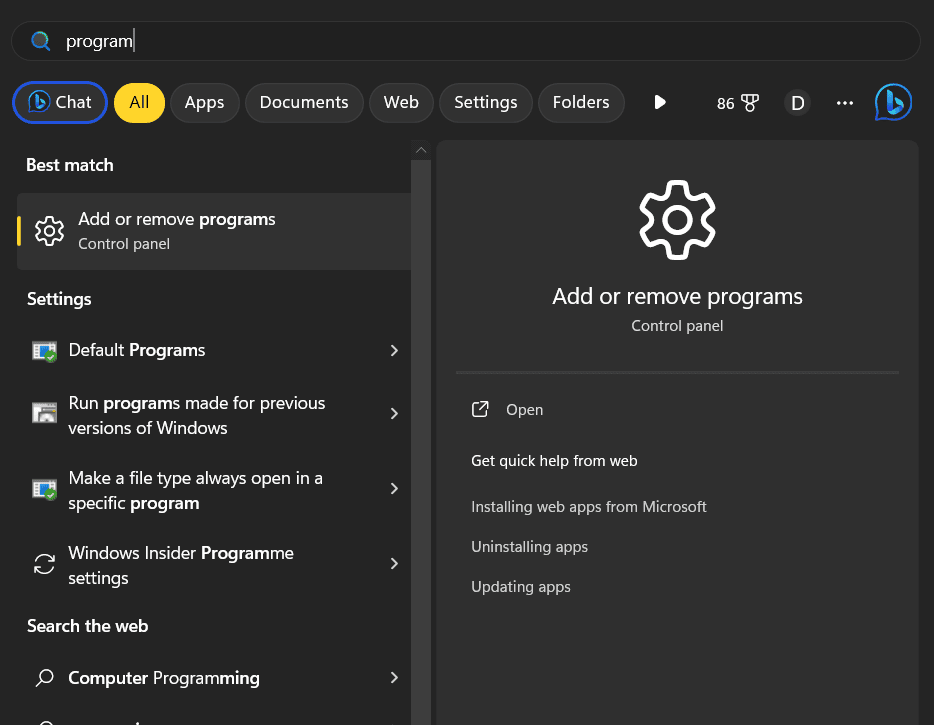Switch to the Apps filter tab
Image resolution: width=934 pixels, height=725 pixels.
point(204,102)
